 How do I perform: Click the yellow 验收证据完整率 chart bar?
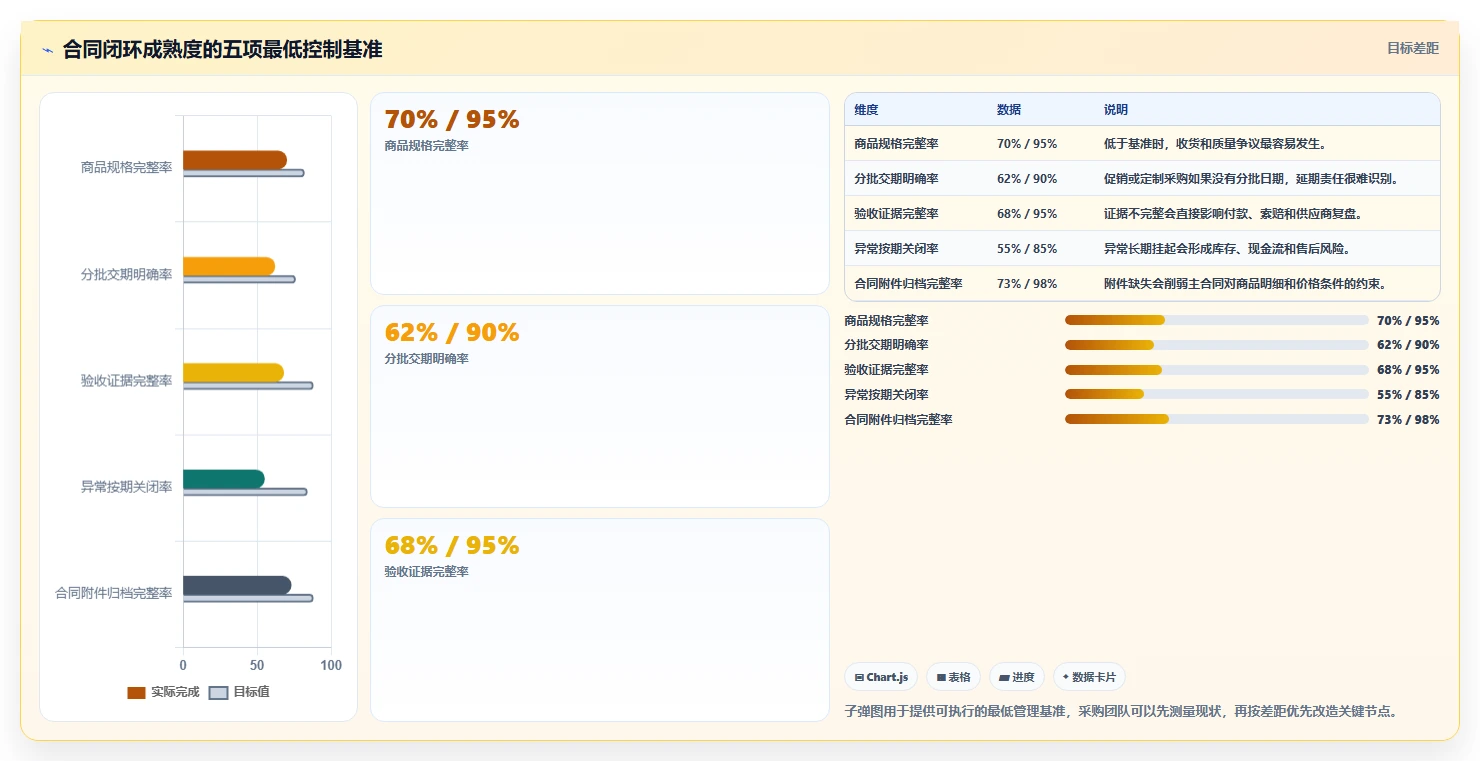(x=233, y=372)
